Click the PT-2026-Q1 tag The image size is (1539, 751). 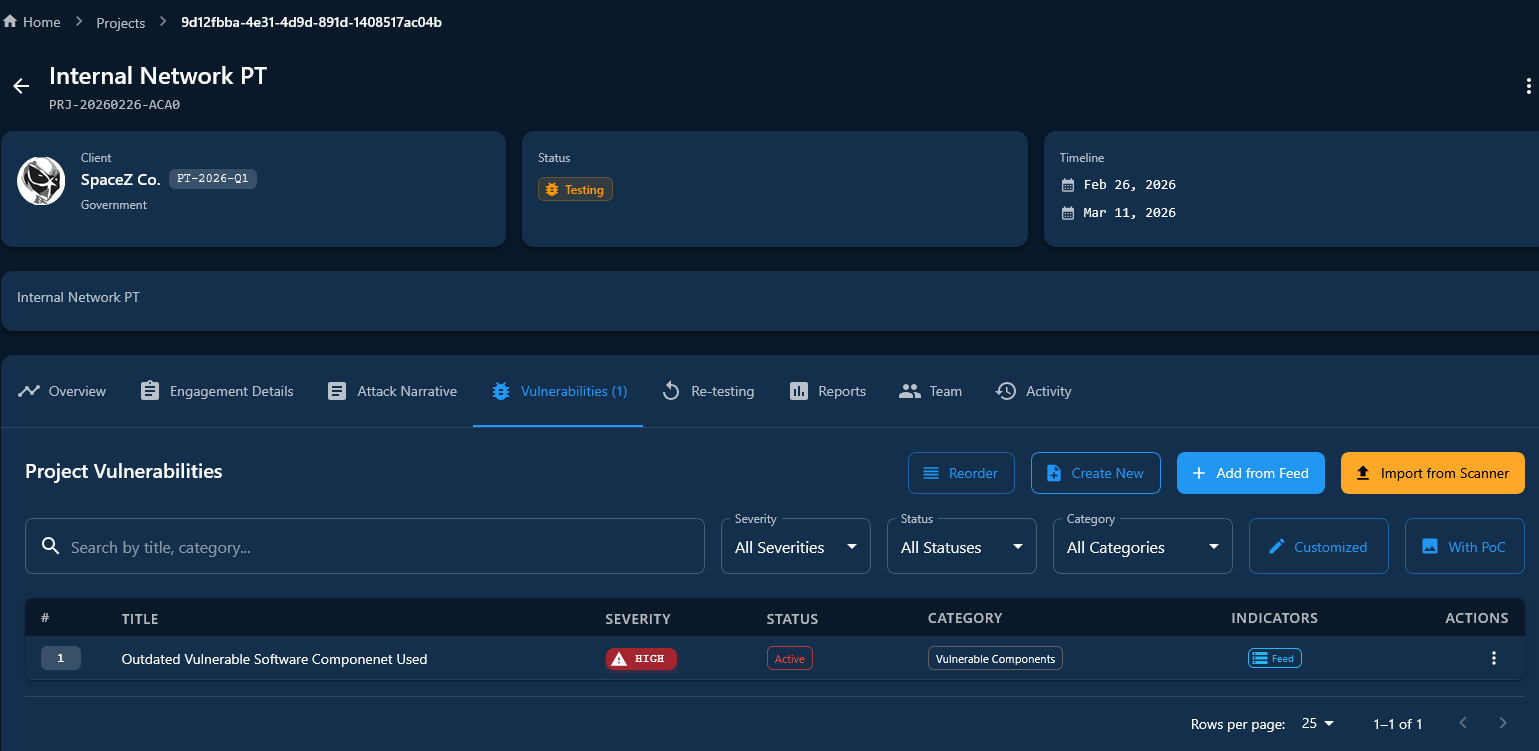[x=213, y=179]
